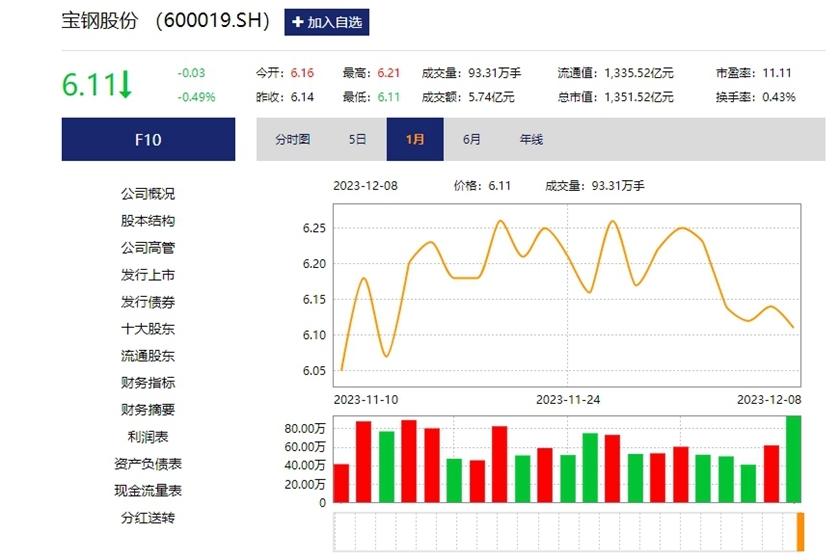Screen dimensions: 840x560
Task: Click the current price 6.11 text
Action: pos(89,85)
